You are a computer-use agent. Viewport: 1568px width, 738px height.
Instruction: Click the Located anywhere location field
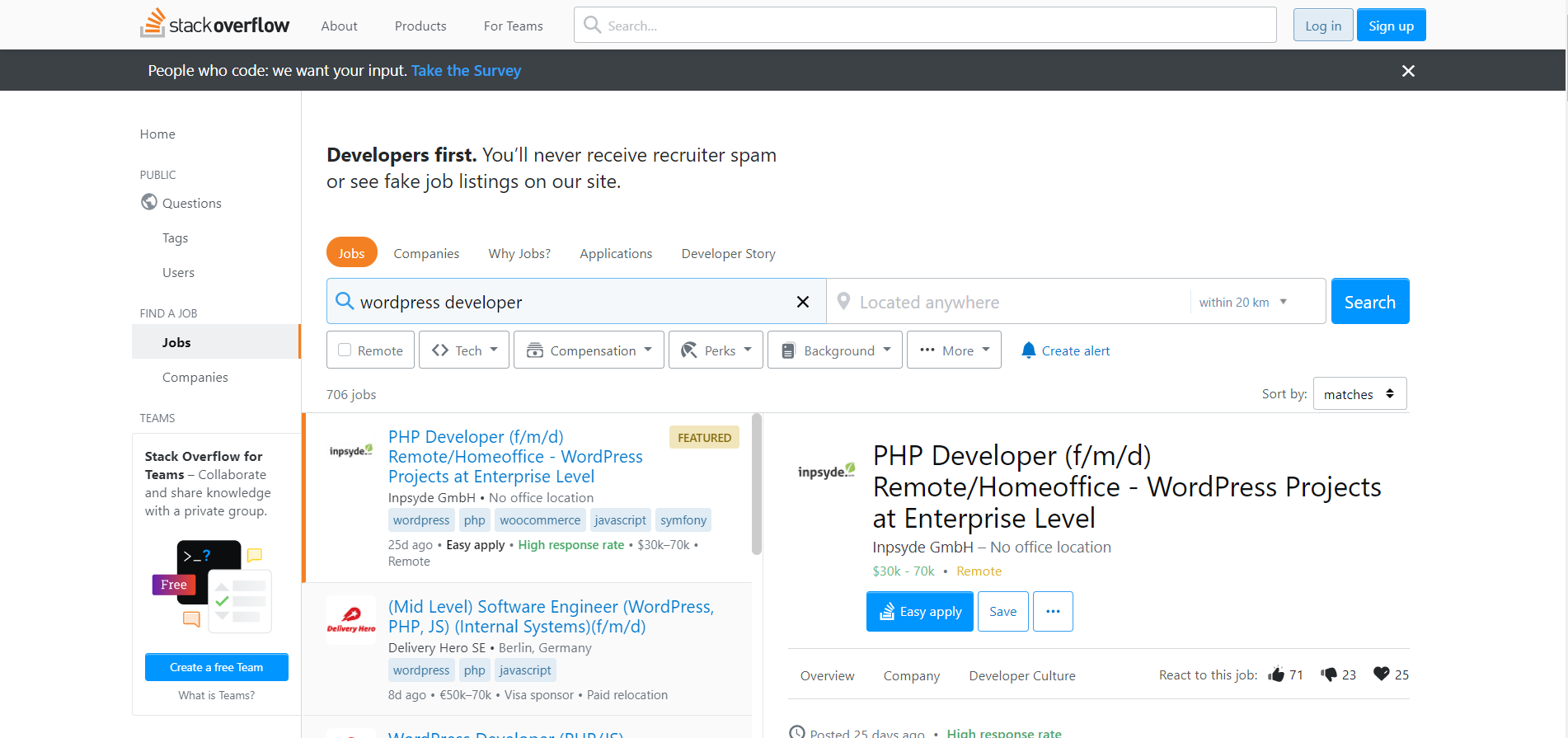[x=1010, y=302]
